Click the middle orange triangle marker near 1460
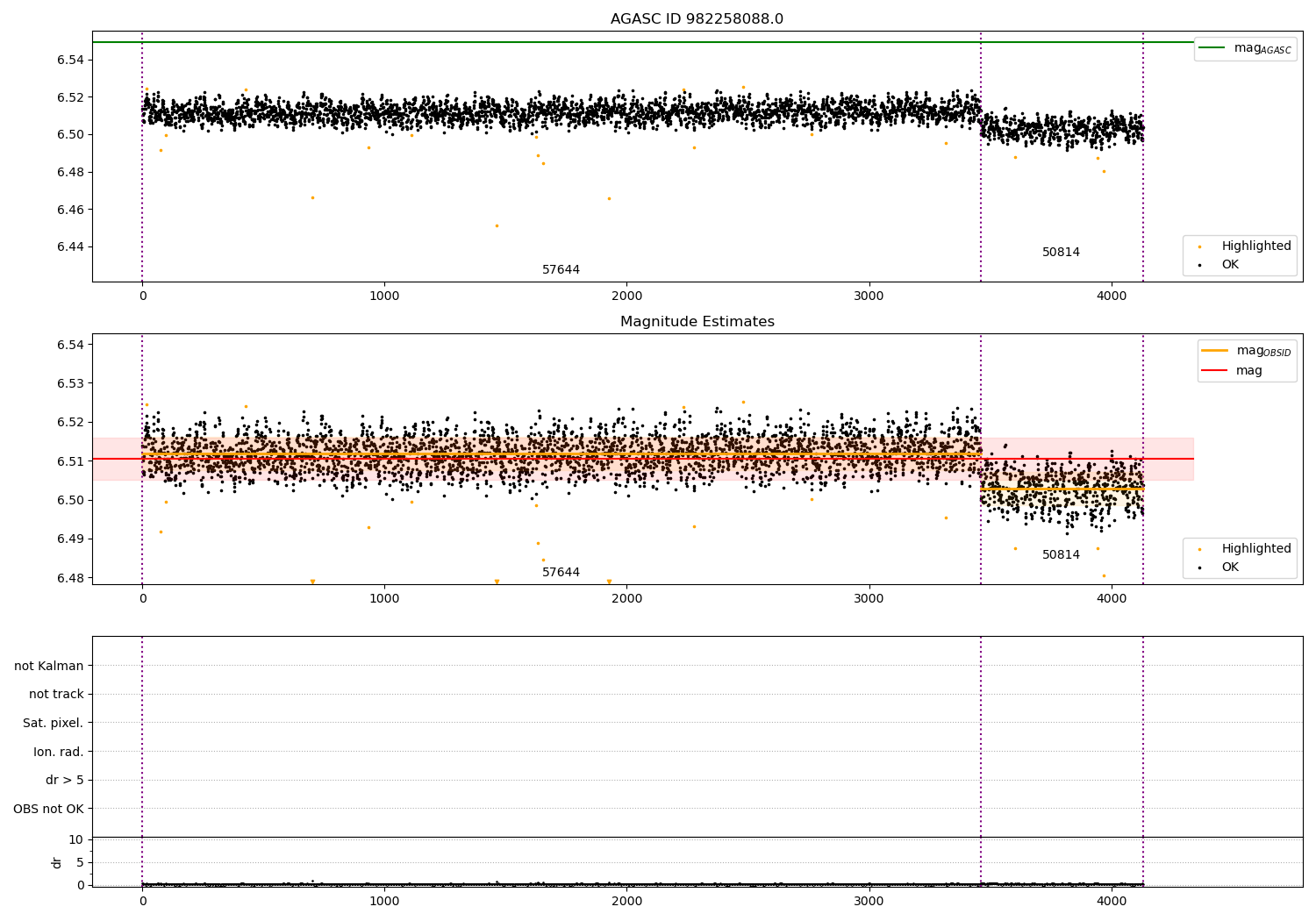Image resolution: width=1316 pixels, height=921 pixels. (497, 582)
